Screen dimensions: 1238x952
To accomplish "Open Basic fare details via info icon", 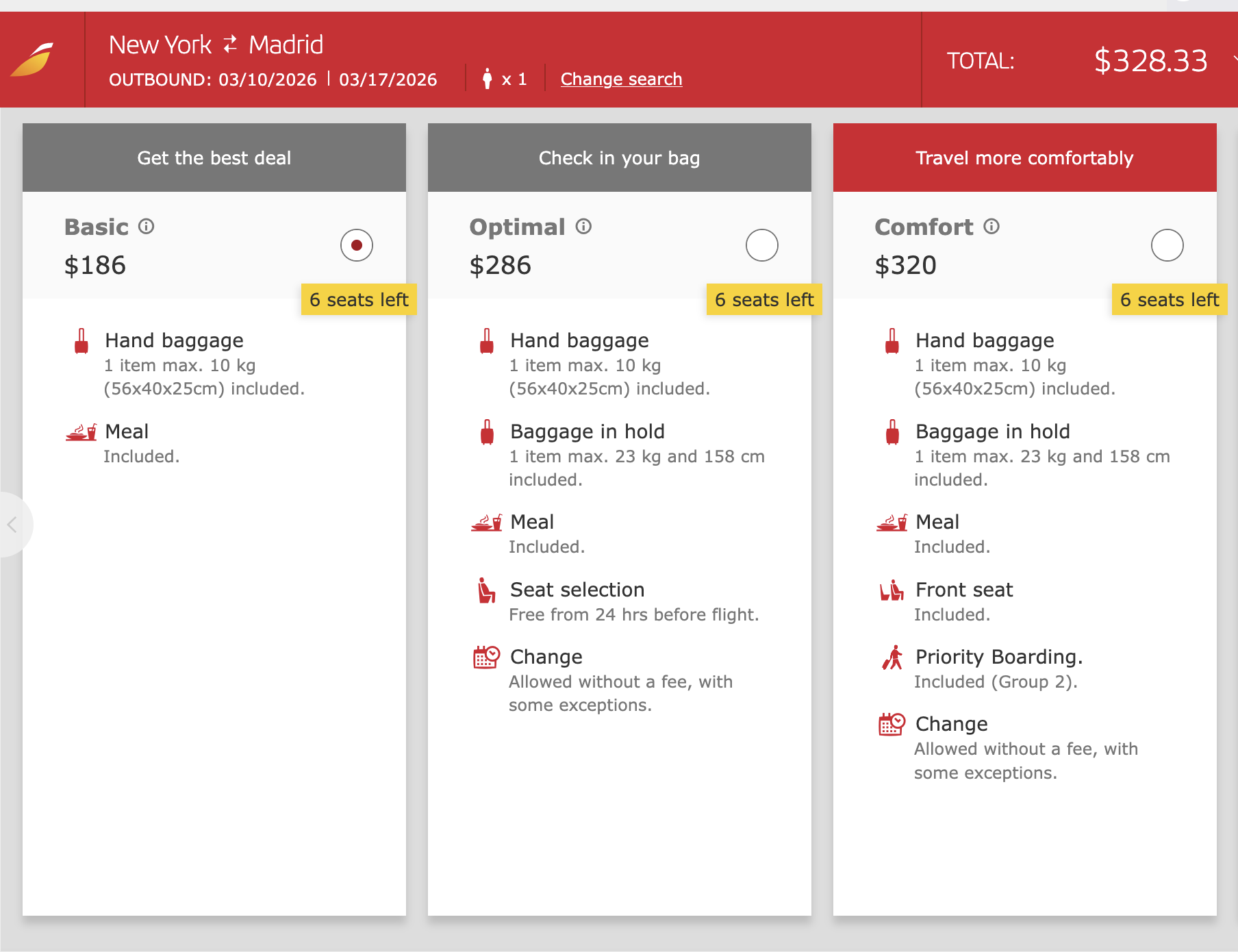I will click(x=147, y=226).
